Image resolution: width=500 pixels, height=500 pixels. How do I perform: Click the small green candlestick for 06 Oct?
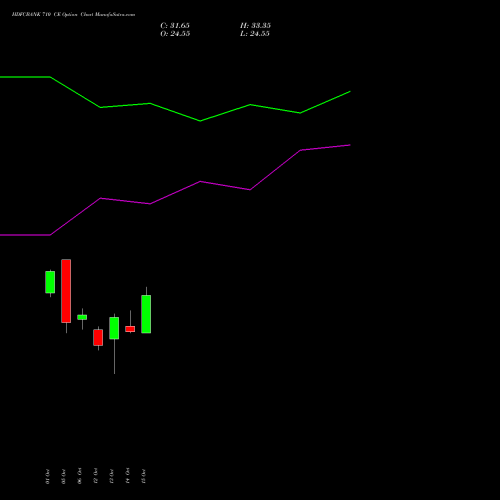coord(82,317)
